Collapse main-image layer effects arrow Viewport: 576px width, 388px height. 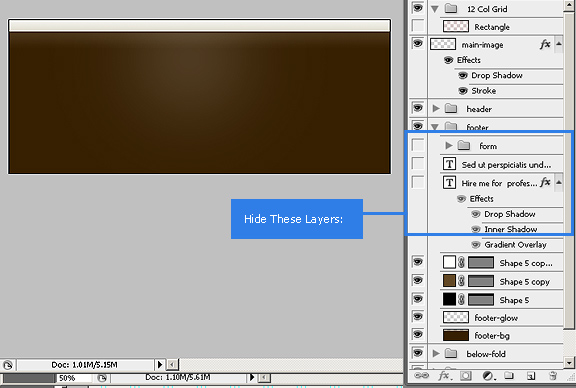point(559,44)
